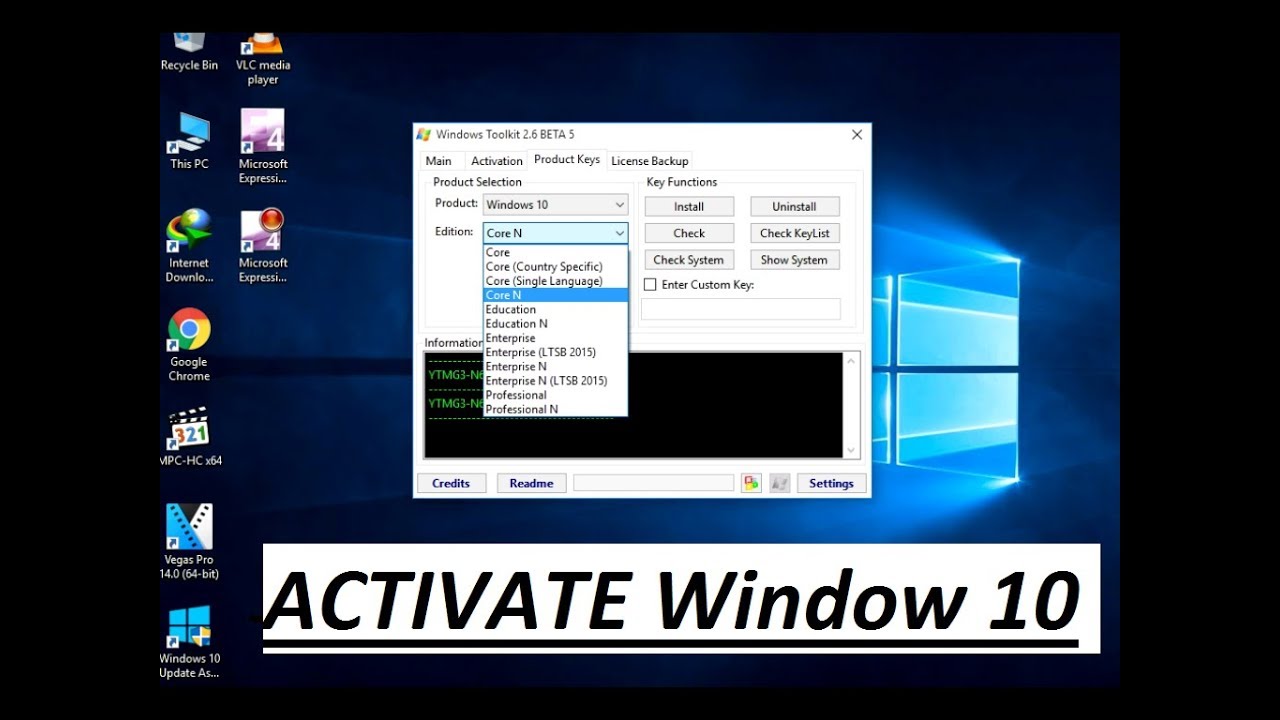Click the Windows Toolkit title bar logo
The height and width of the screenshot is (720, 1280).
tap(424, 135)
